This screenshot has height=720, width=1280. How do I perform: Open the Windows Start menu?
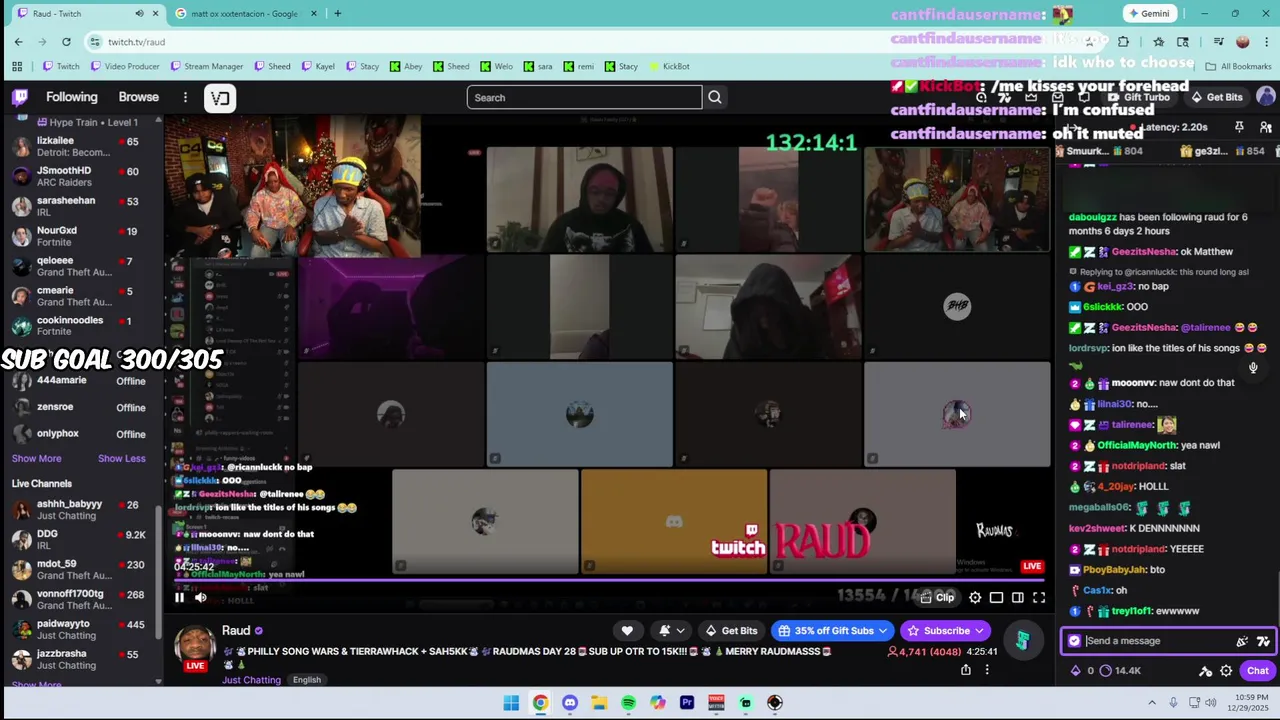click(511, 703)
